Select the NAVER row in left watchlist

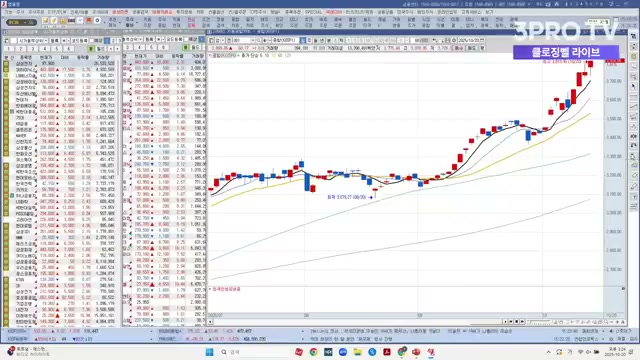click(61, 135)
